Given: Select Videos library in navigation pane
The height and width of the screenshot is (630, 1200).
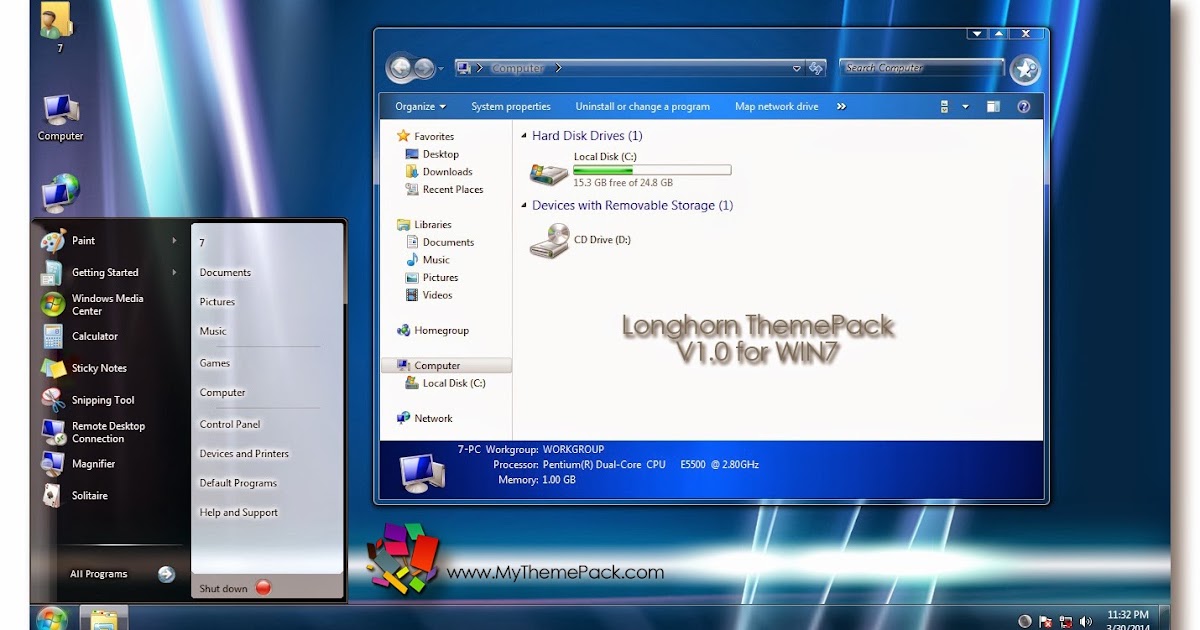Looking at the screenshot, I should [x=428, y=295].
